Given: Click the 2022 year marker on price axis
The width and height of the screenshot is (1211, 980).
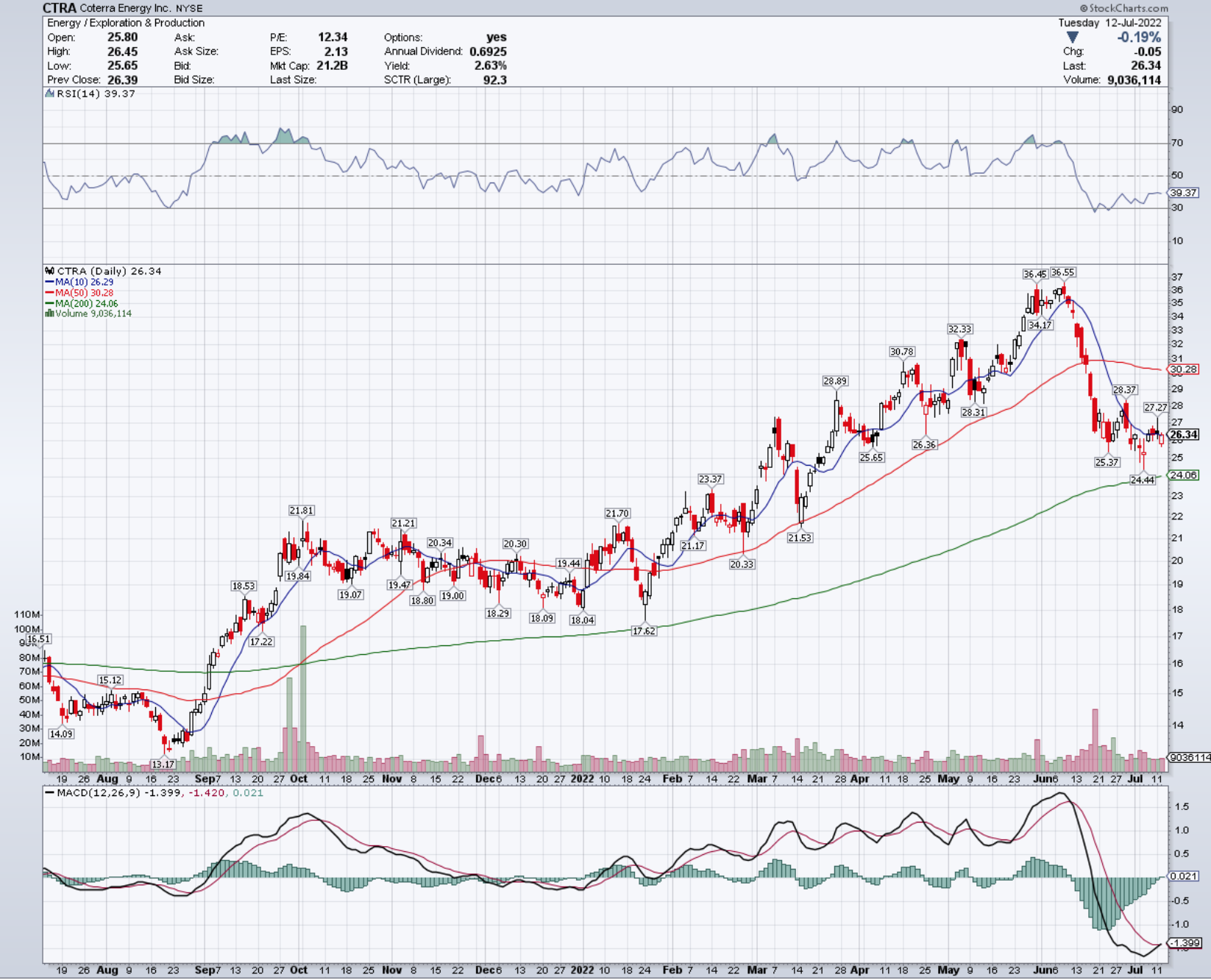Looking at the screenshot, I should [x=582, y=778].
